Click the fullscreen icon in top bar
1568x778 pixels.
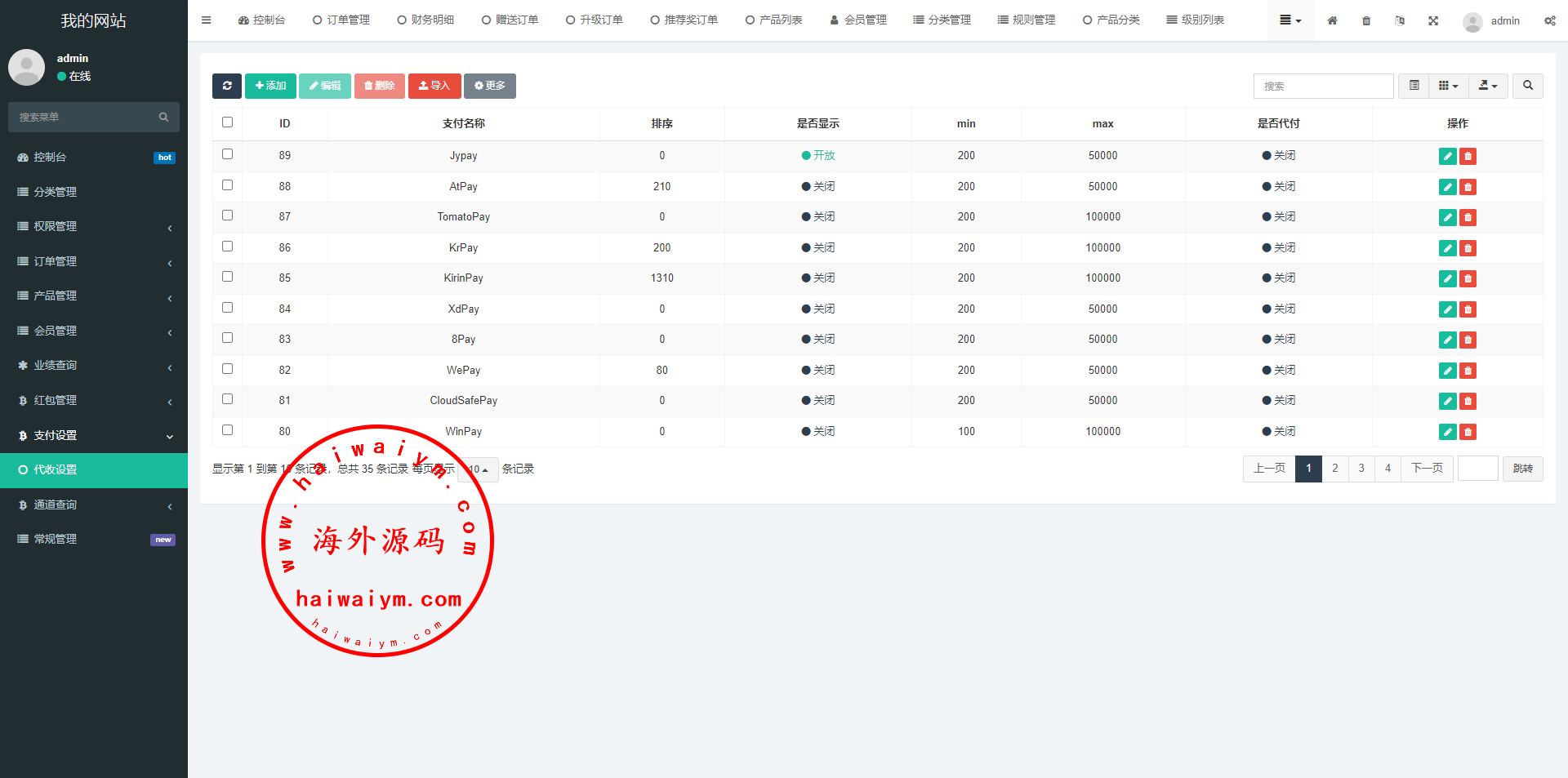(1433, 20)
